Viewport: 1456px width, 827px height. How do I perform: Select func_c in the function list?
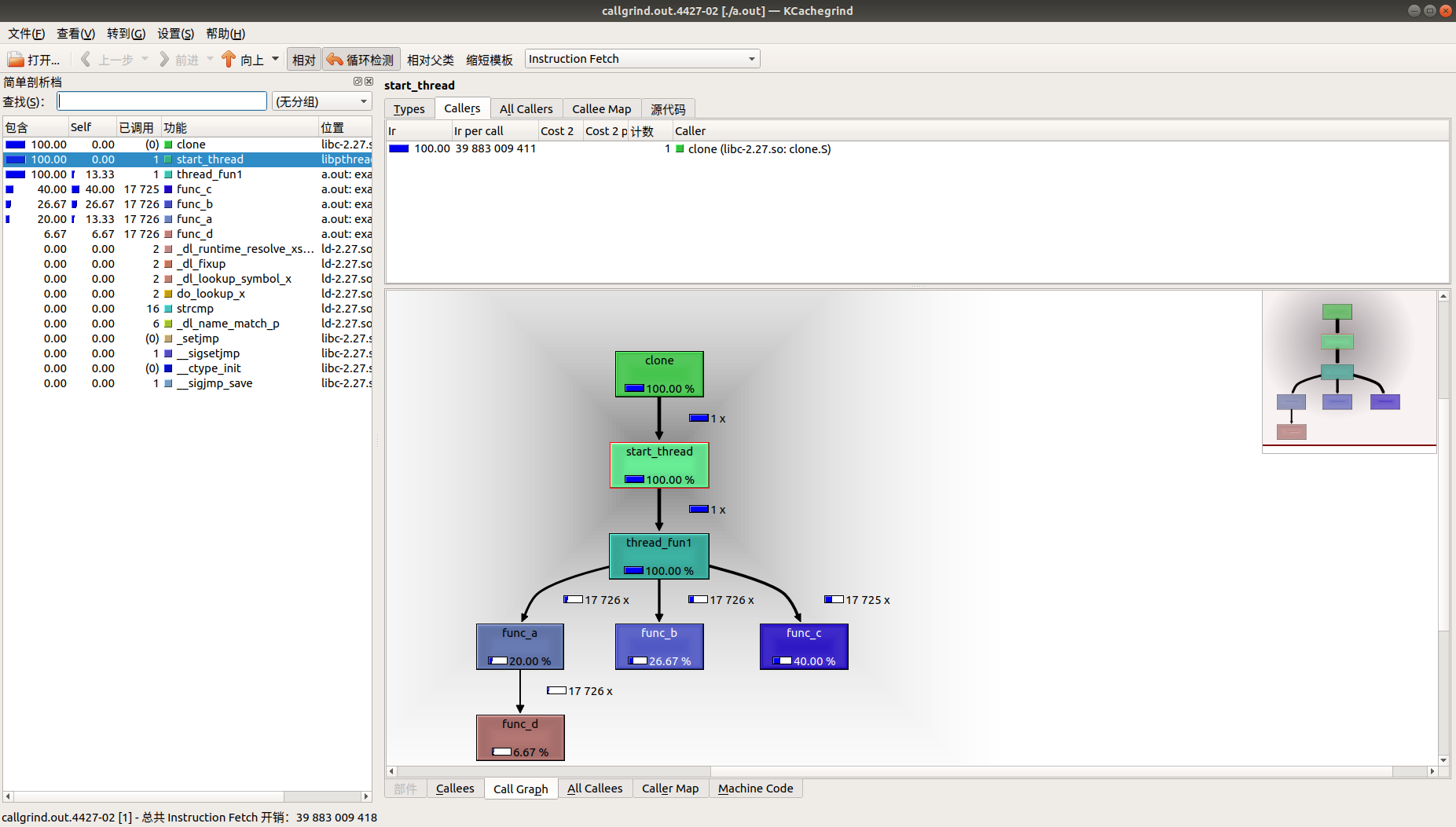(187, 189)
